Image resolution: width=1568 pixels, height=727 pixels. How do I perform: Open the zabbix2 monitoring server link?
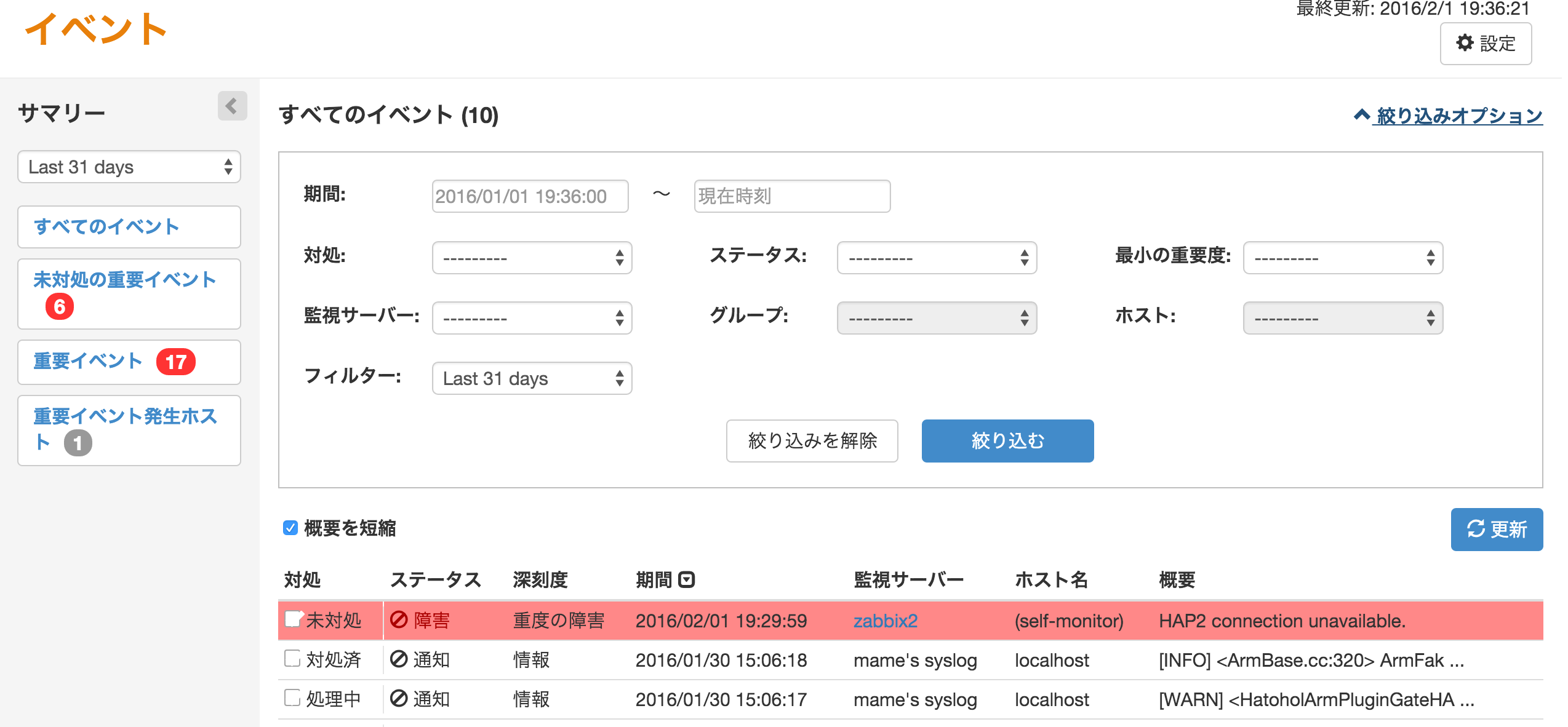pyautogui.click(x=885, y=621)
